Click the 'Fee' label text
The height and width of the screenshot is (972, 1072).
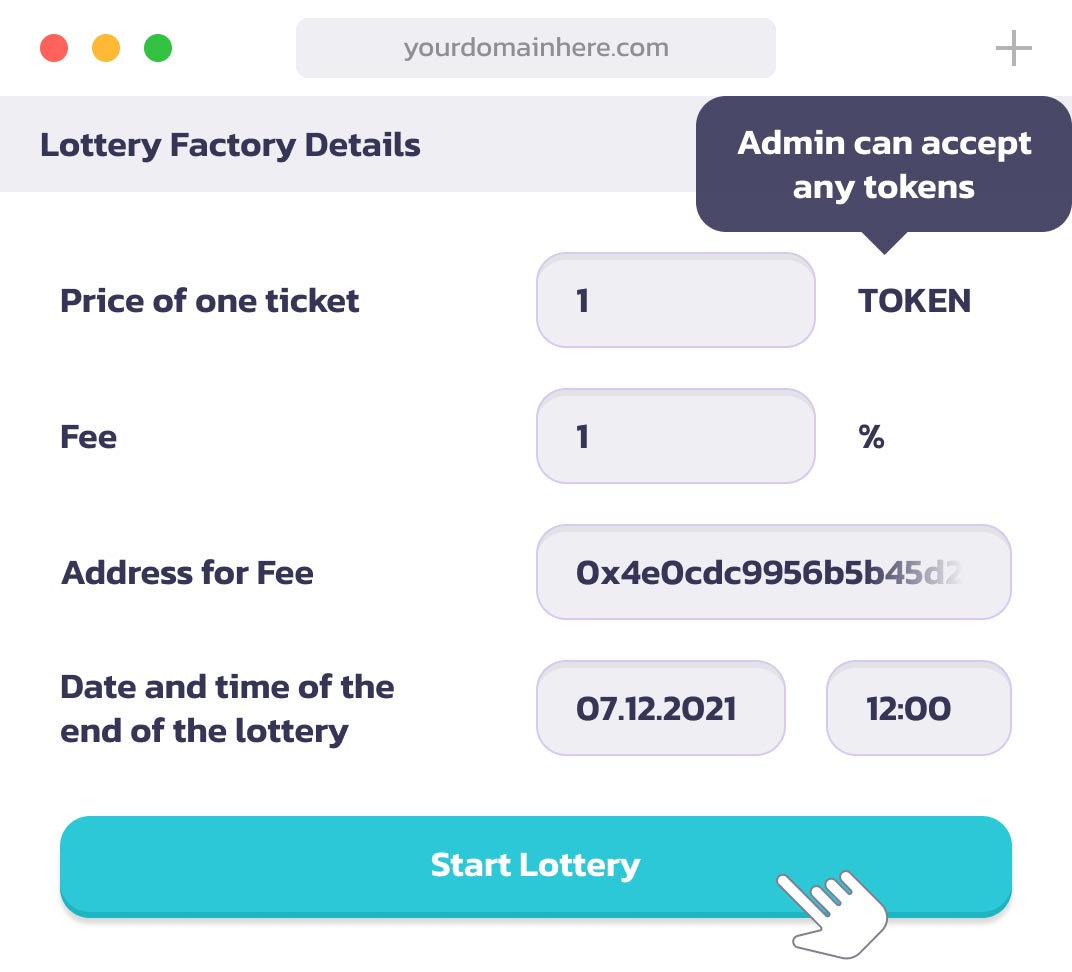click(x=89, y=437)
